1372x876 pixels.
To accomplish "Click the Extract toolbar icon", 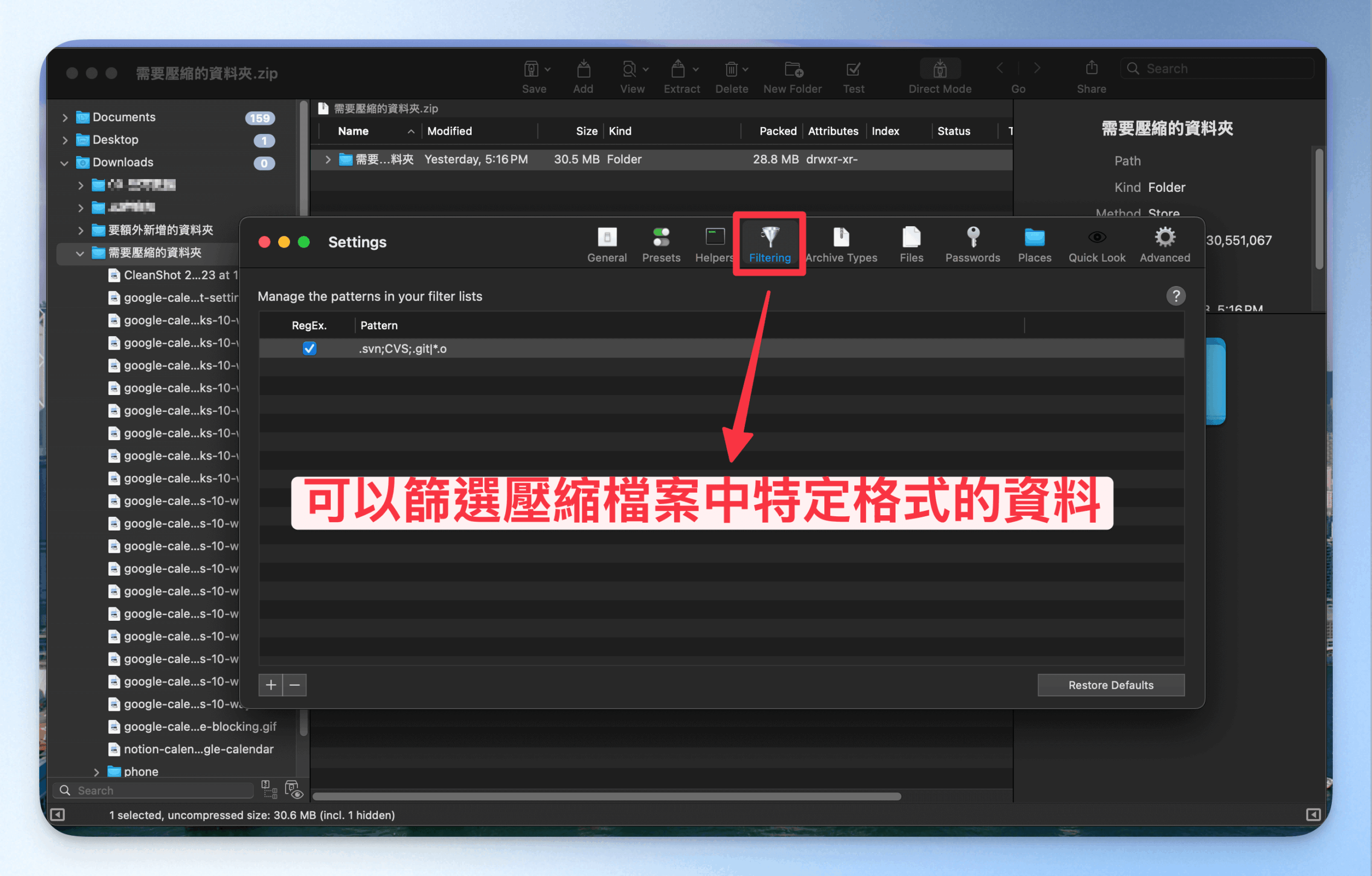I will pos(677,70).
